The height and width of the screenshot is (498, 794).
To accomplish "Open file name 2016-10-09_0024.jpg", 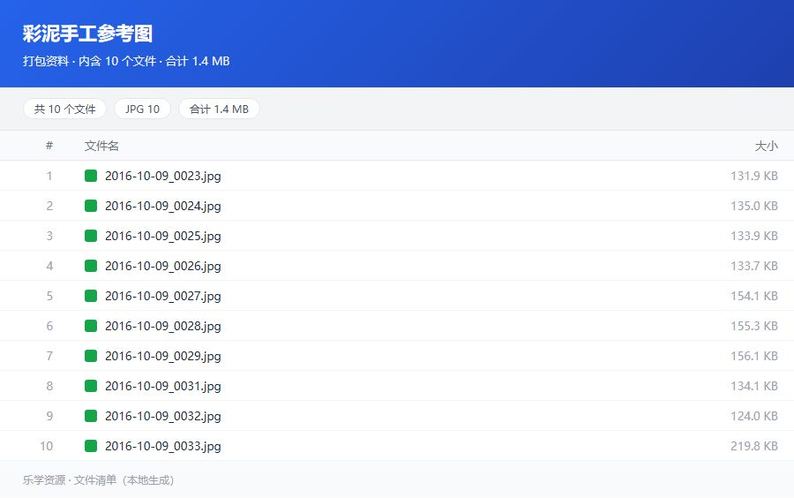I will (x=163, y=206).
